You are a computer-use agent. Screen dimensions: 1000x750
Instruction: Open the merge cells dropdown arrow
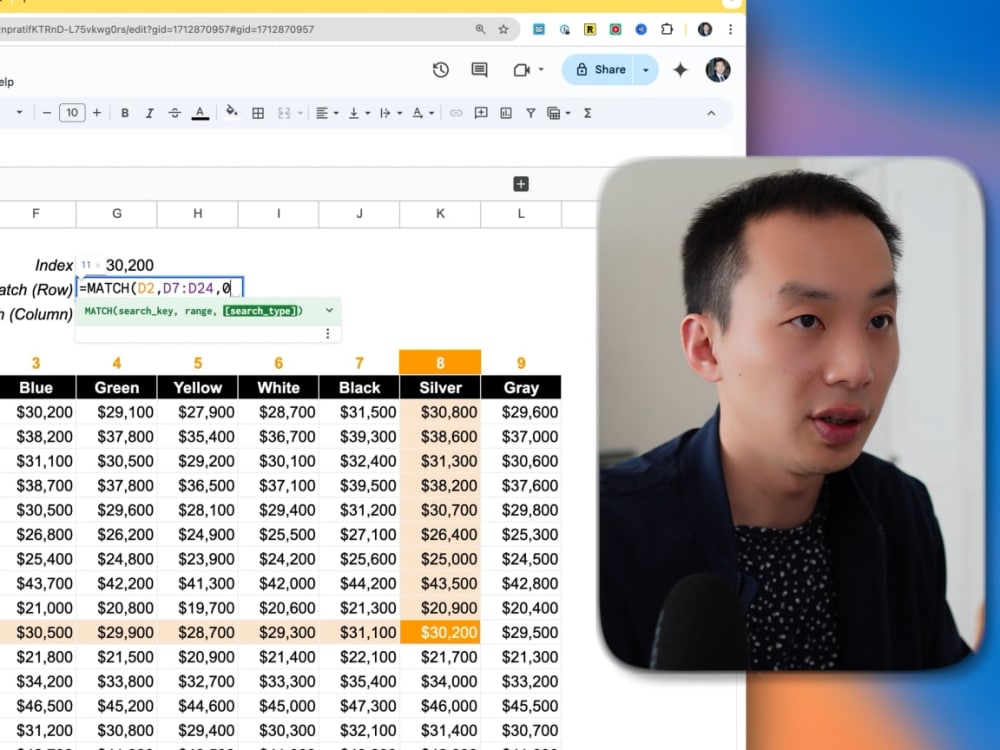point(300,114)
